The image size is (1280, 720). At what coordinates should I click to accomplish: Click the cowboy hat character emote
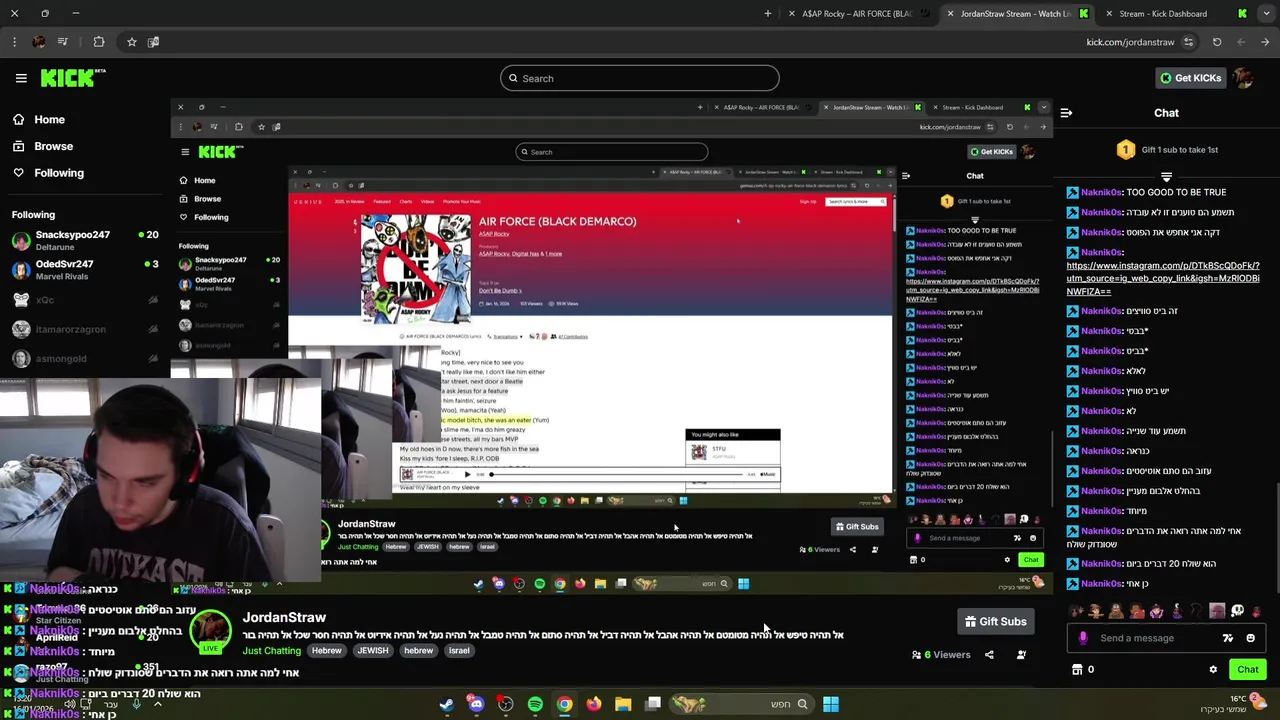point(1095,610)
